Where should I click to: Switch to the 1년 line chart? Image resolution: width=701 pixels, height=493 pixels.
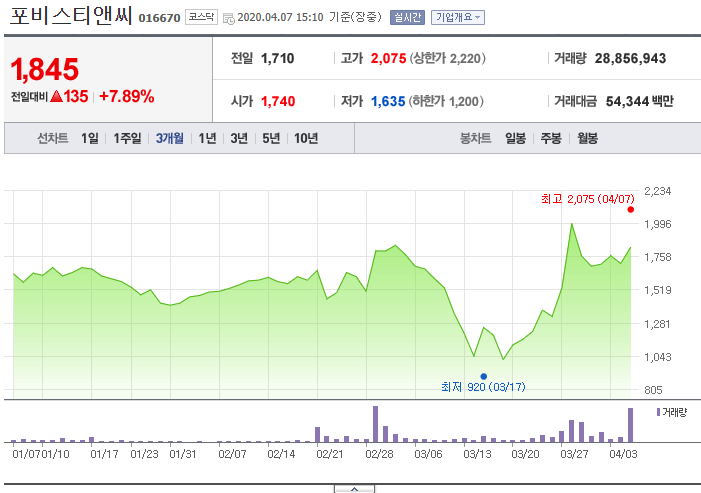point(207,138)
